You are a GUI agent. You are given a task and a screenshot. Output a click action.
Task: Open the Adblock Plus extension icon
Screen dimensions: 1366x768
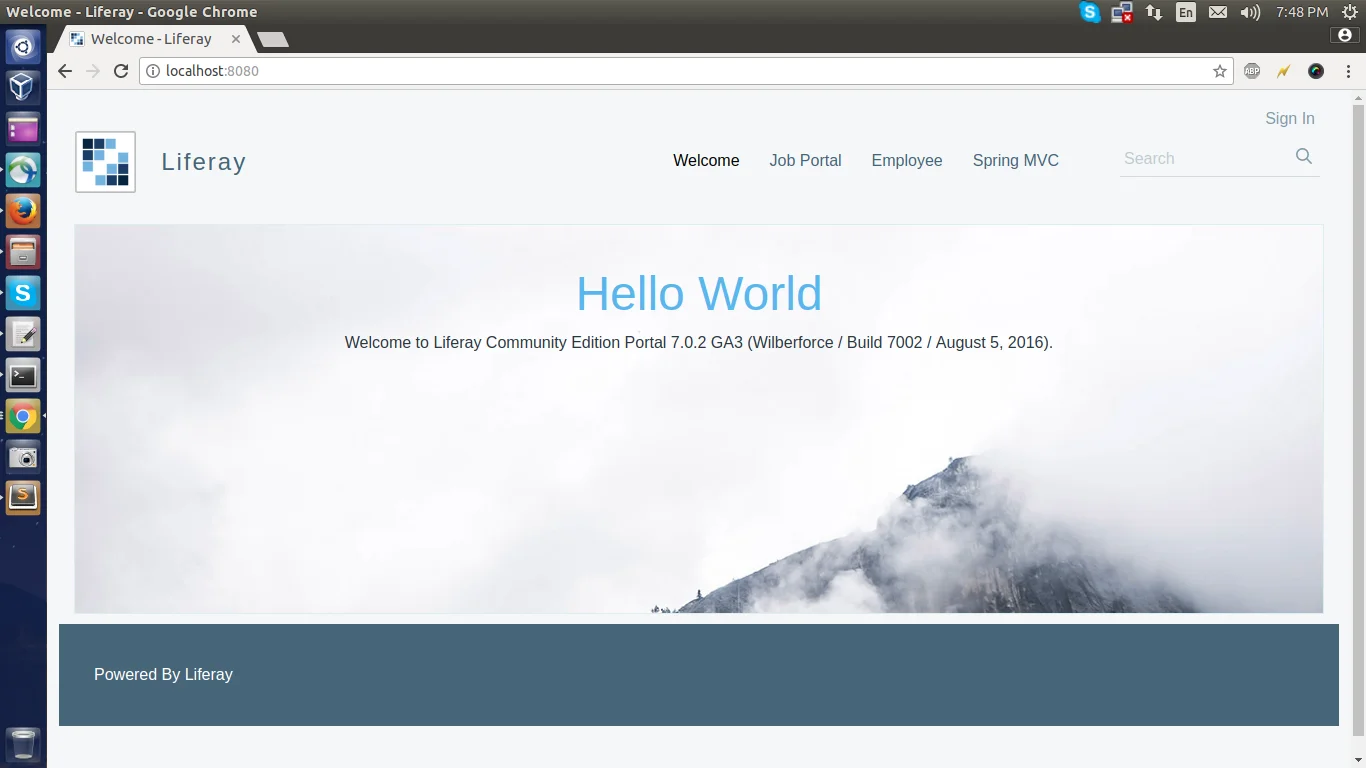coord(1252,71)
